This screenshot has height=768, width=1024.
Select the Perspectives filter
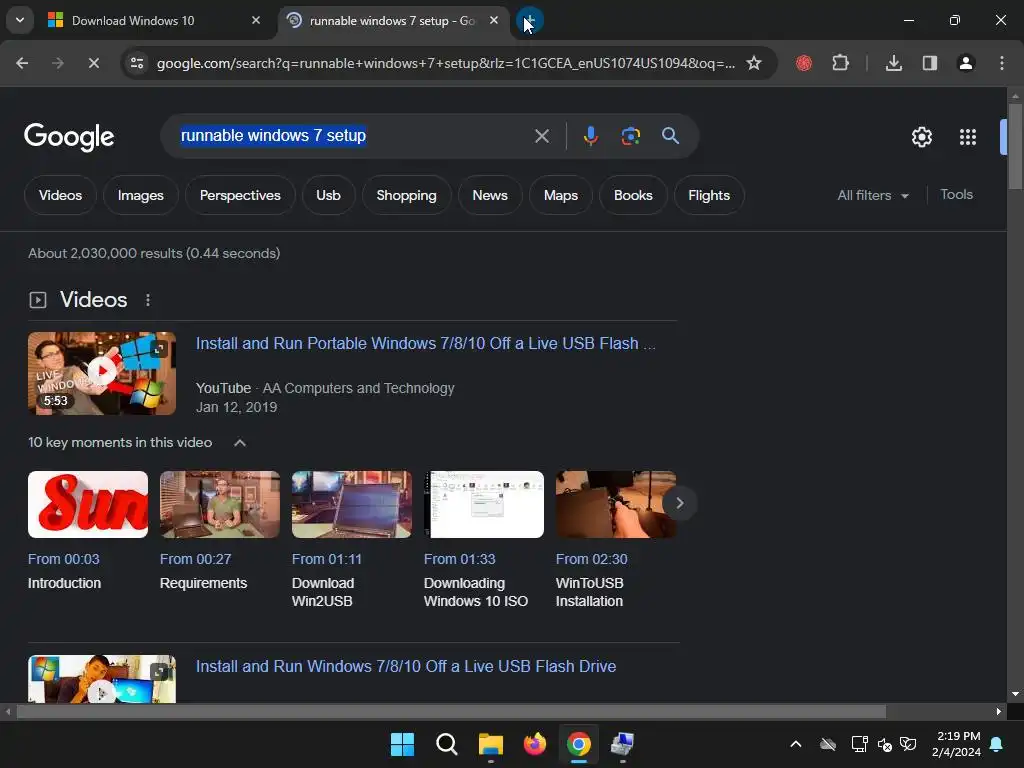pyautogui.click(x=240, y=195)
